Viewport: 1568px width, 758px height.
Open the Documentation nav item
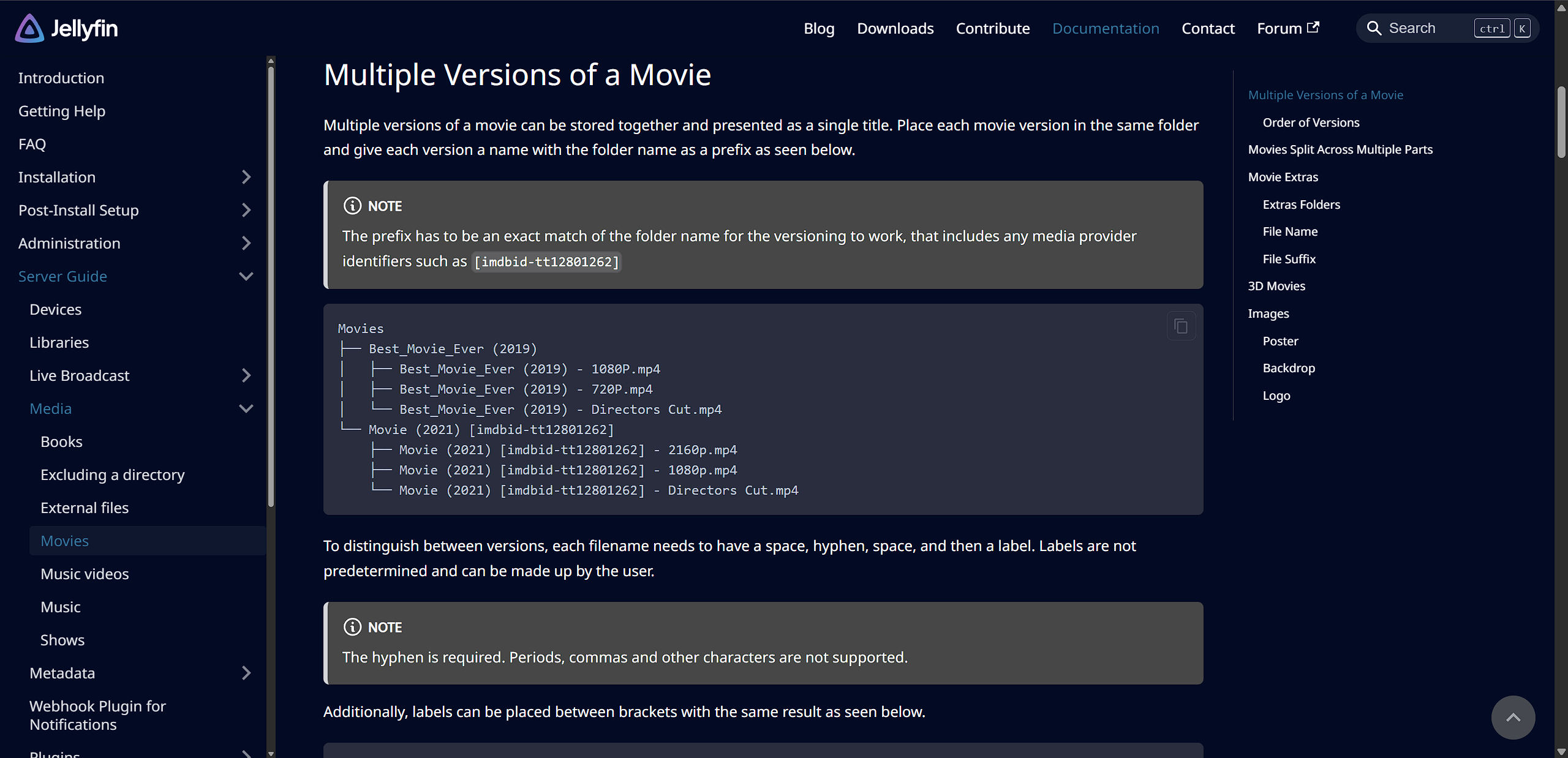point(1106,28)
